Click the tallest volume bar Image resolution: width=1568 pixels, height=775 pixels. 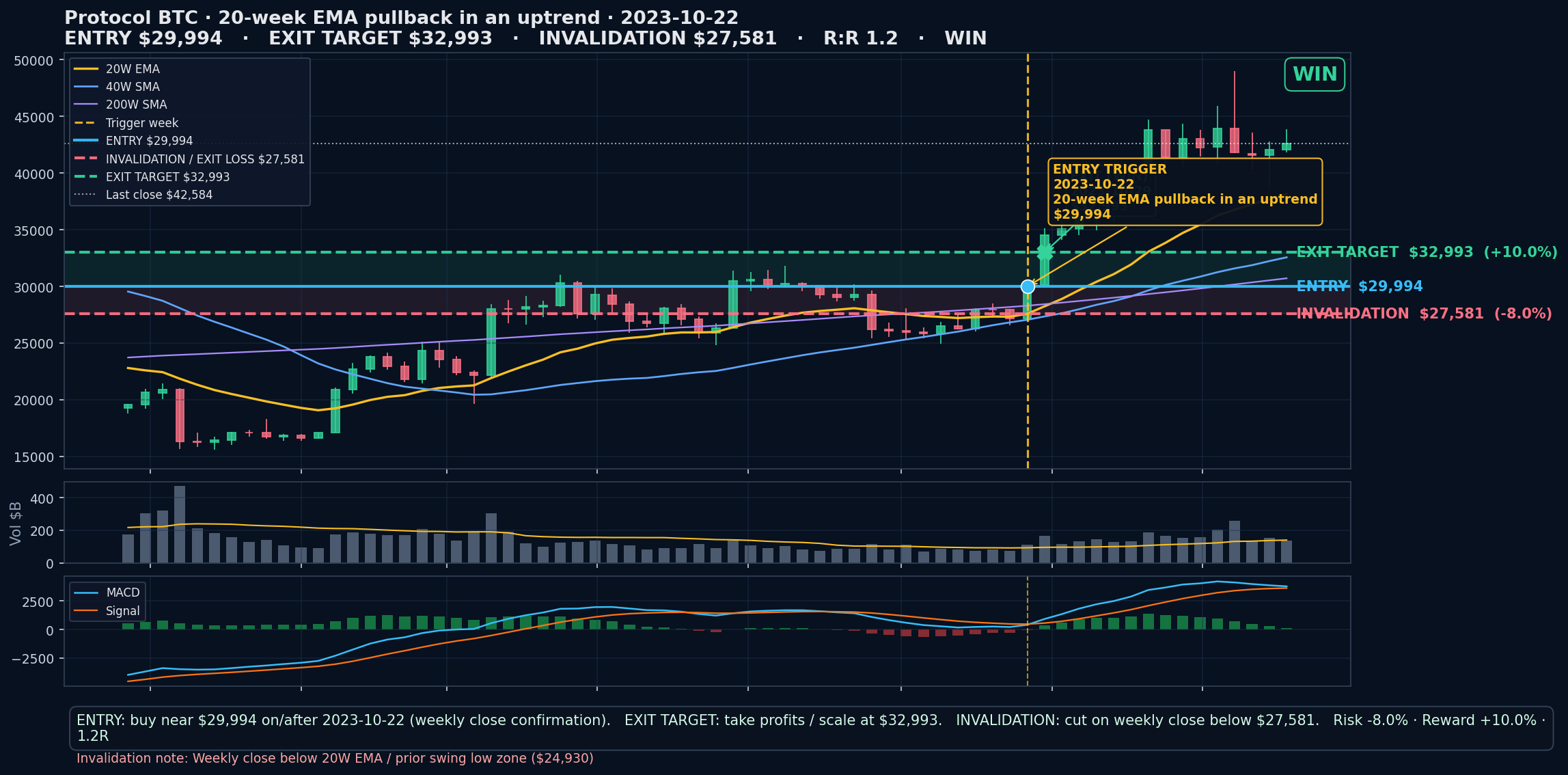pyautogui.click(x=180, y=524)
